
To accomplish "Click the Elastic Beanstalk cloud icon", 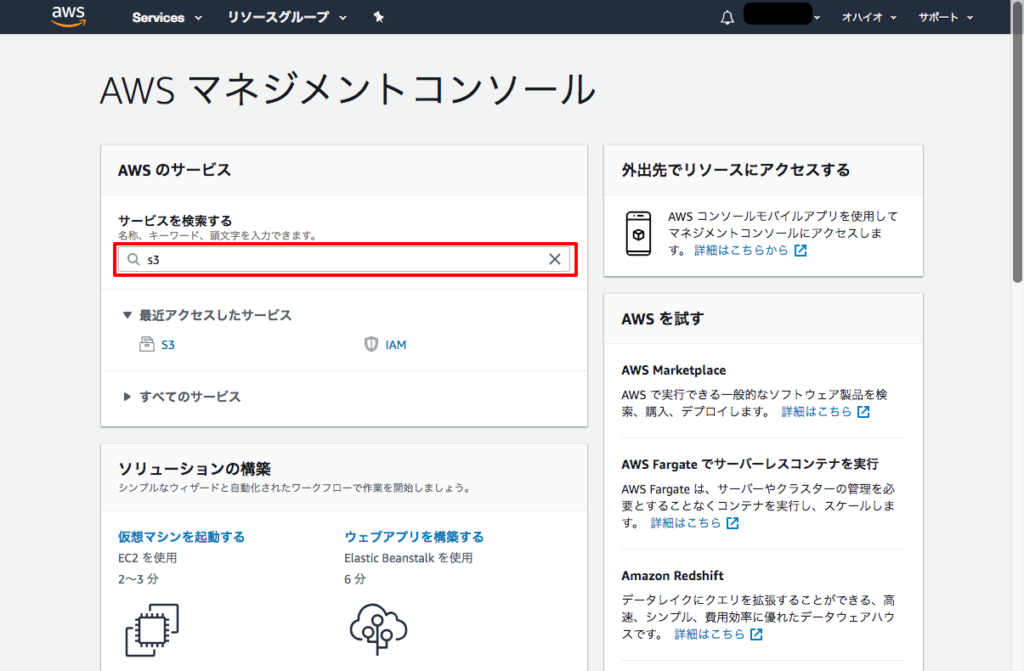I will tap(378, 629).
